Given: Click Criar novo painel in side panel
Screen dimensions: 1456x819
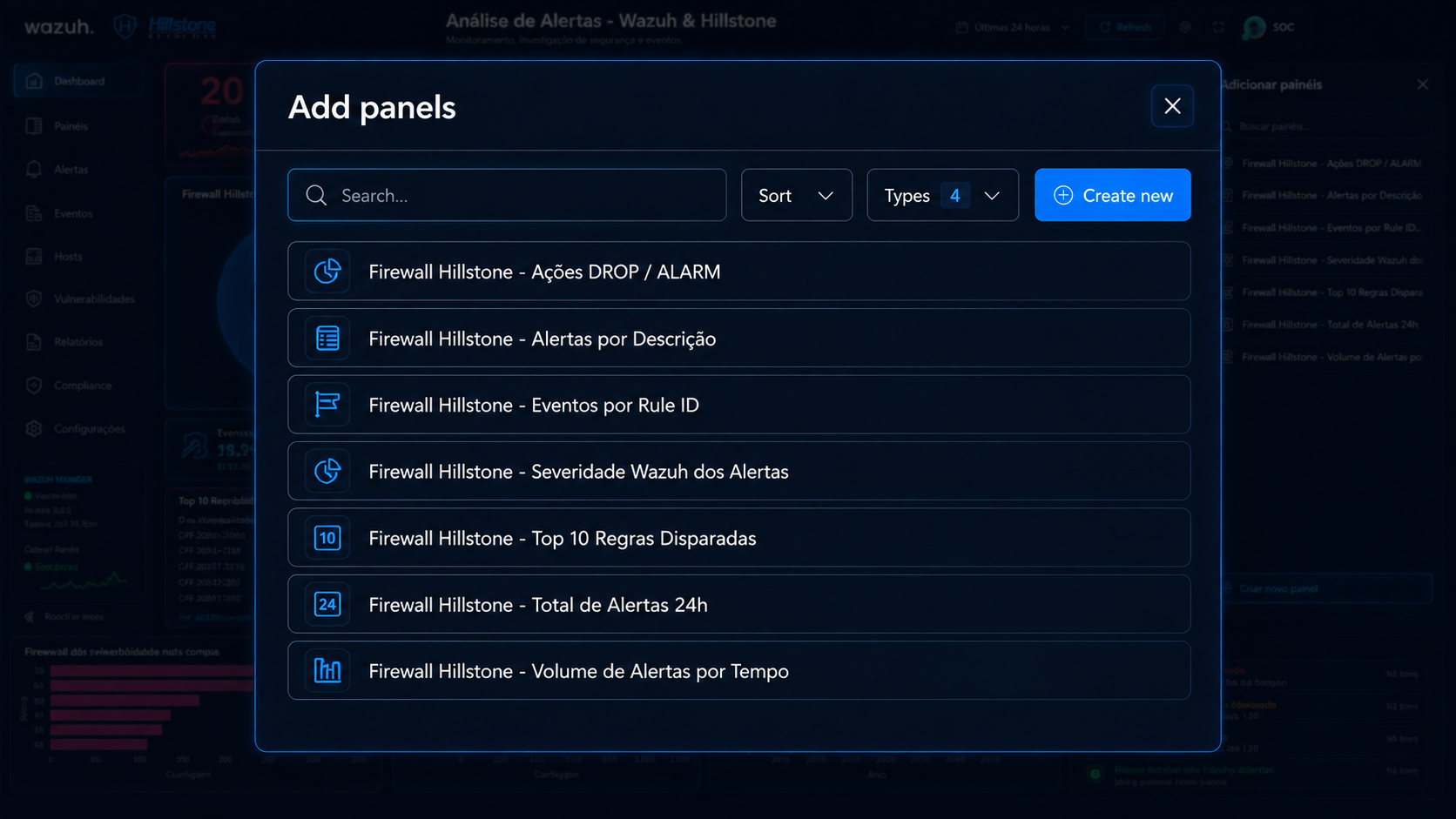Looking at the screenshot, I should (x=1325, y=589).
